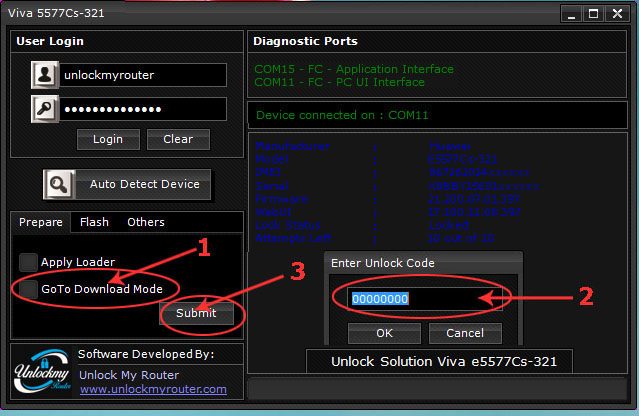Maximize the Viva 5577Cs-321 window
Image resolution: width=639 pixels, height=416 pixels.
(594, 14)
